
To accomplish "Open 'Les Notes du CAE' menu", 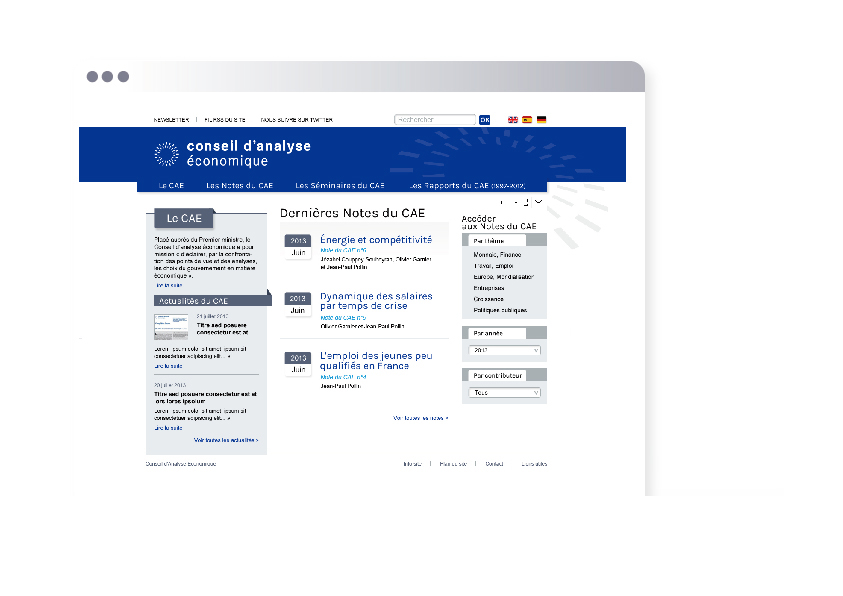I will (239, 186).
